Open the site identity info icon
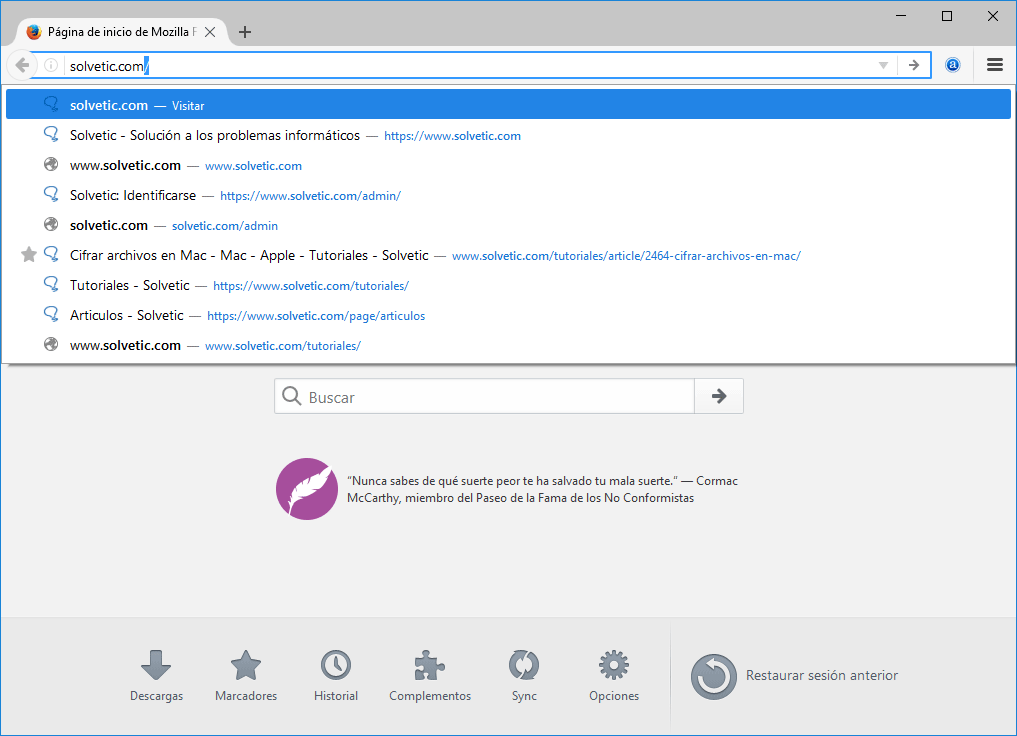This screenshot has height=736, width=1017. point(51,65)
